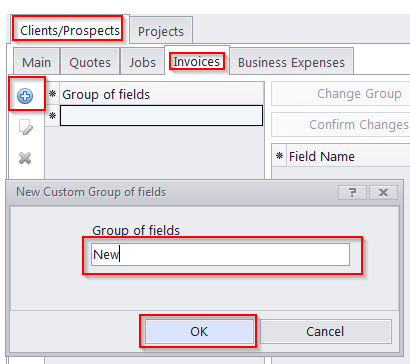Focus the Group of fields text input
This screenshot has height=364, width=410.
pos(220,255)
